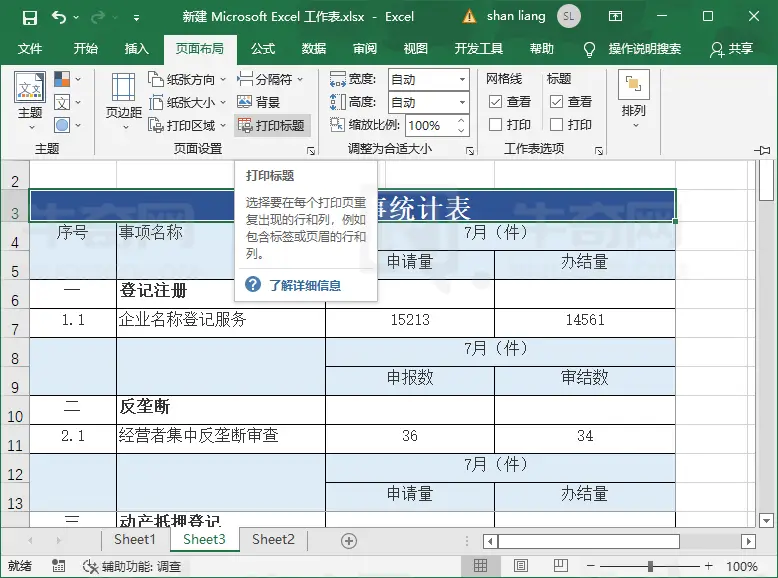Open the 文件 tab
The image size is (778, 578).
30,49
